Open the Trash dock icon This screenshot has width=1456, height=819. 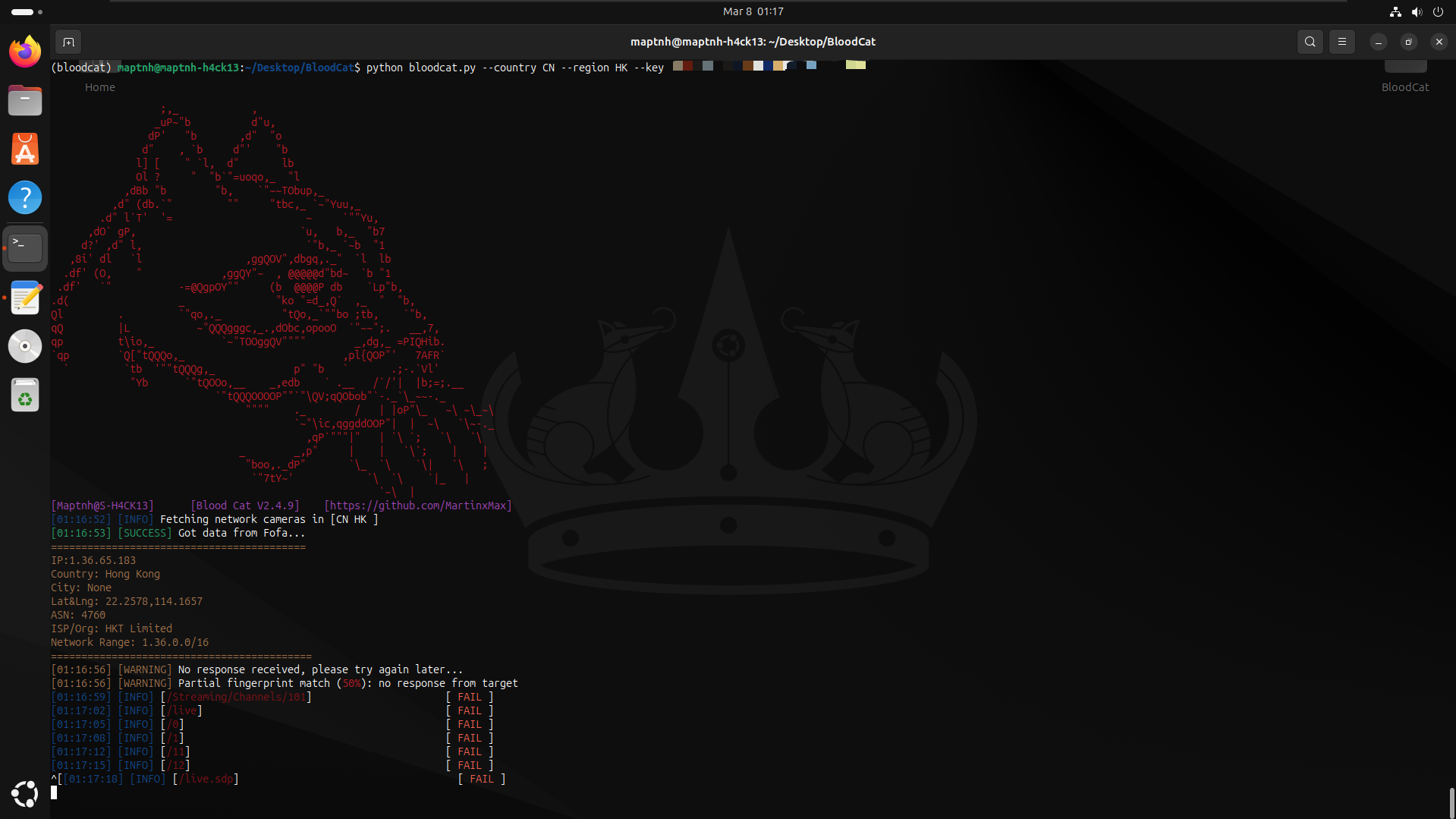tap(25, 395)
